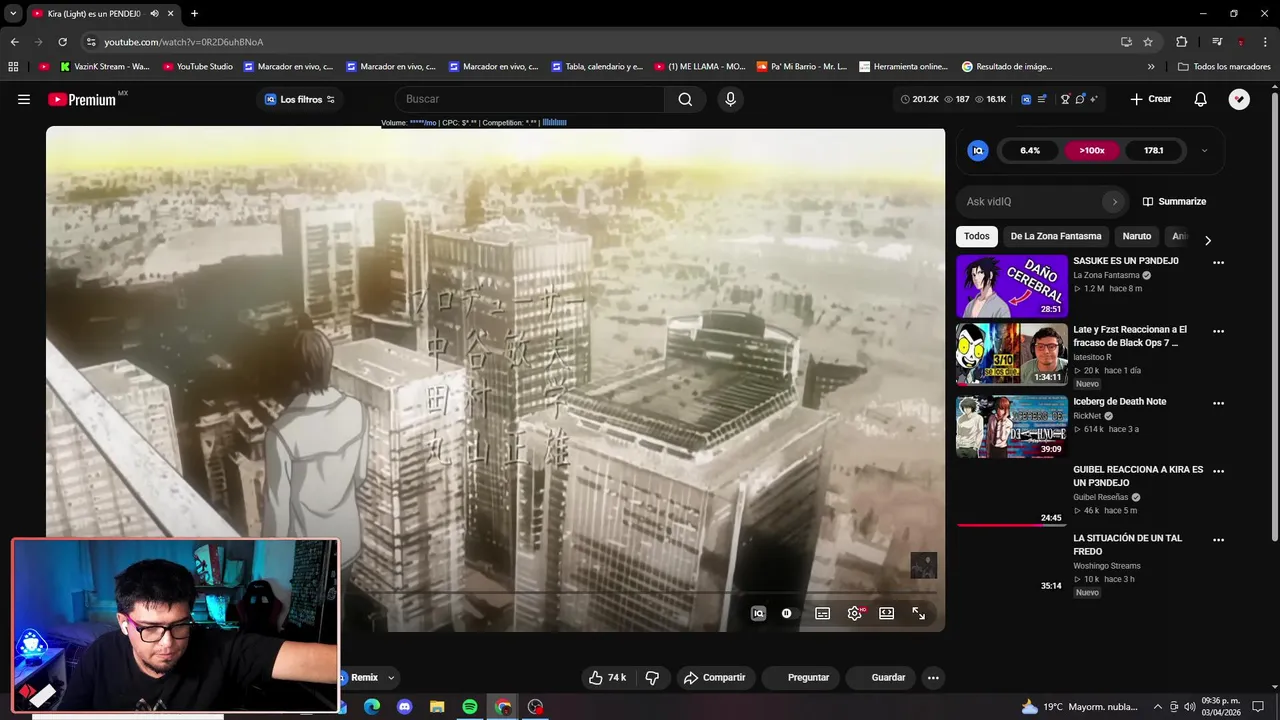This screenshot has width=1280, height=720.
Task: Open vidIQ Los filtros button
Action: (300, 99)
